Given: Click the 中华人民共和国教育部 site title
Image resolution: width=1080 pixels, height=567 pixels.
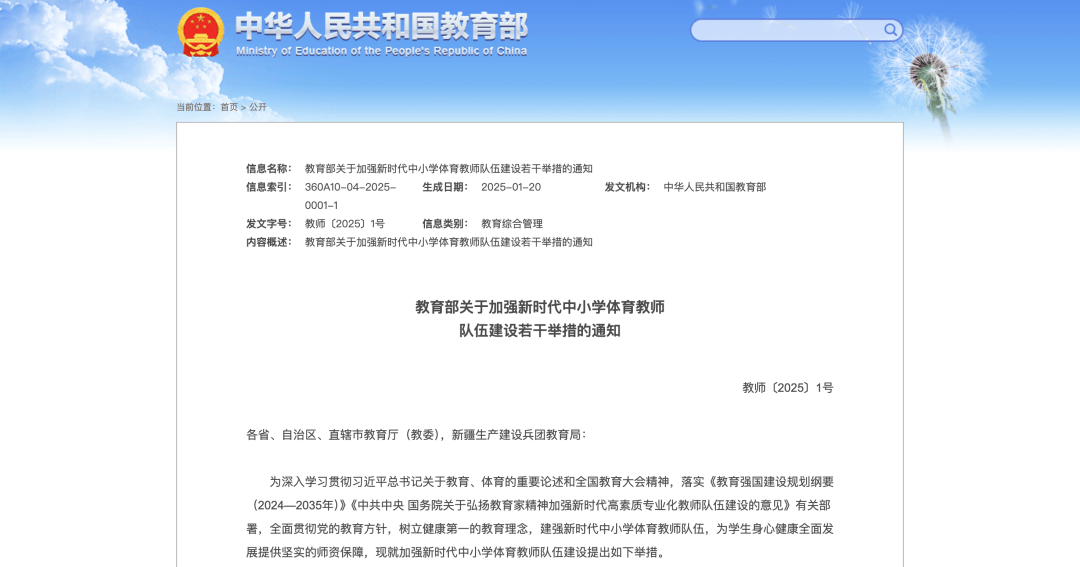Looking at the screenshot, I should 382,27.
